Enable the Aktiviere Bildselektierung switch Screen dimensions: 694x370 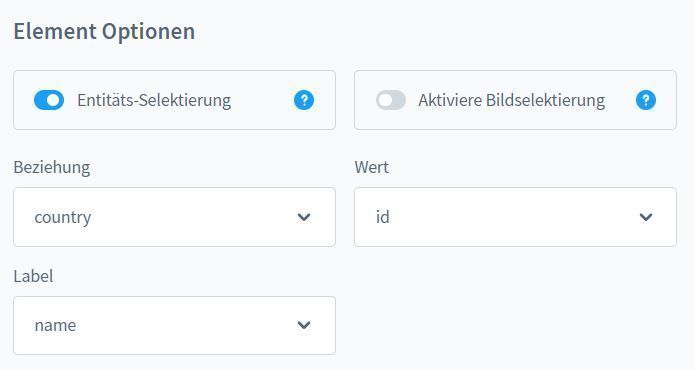coord(391,100)
